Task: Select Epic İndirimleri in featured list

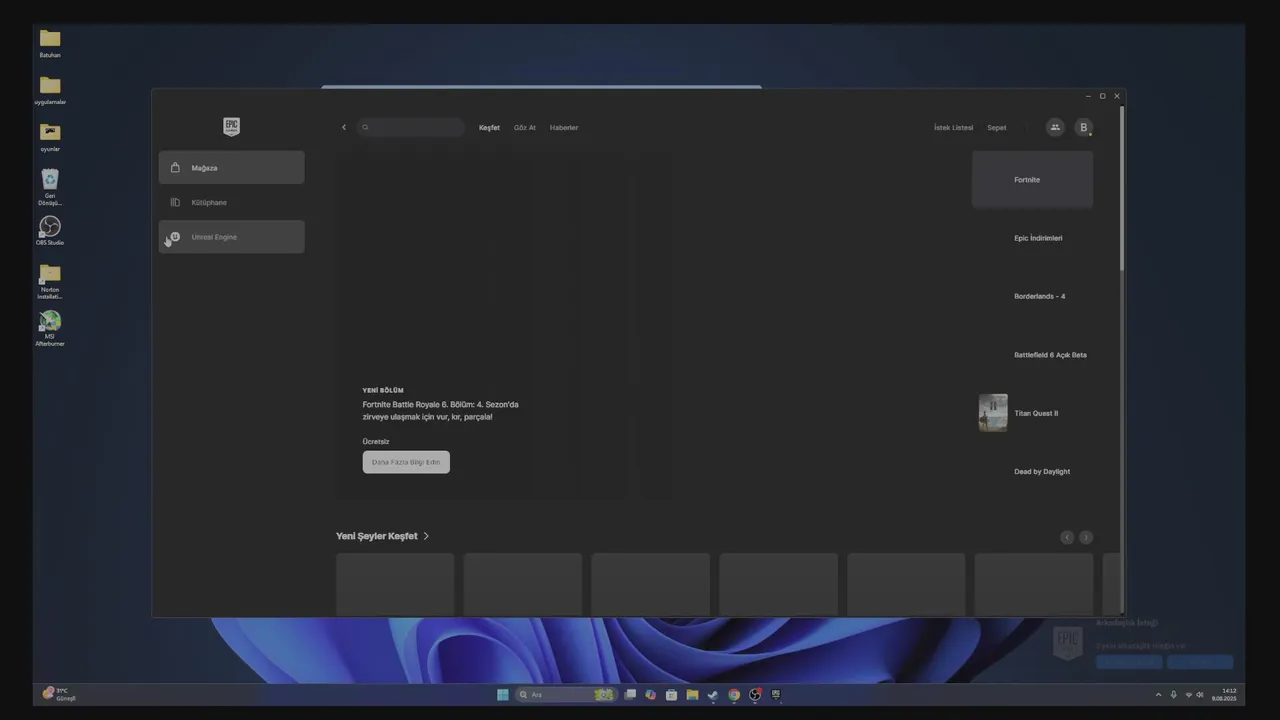Action: (x=1033, y=238)
